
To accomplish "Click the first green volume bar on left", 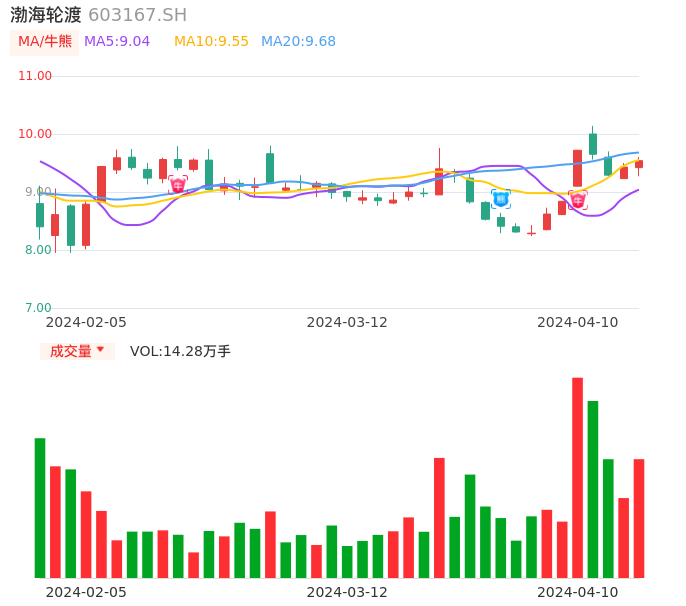I will (x=40, y=508).
